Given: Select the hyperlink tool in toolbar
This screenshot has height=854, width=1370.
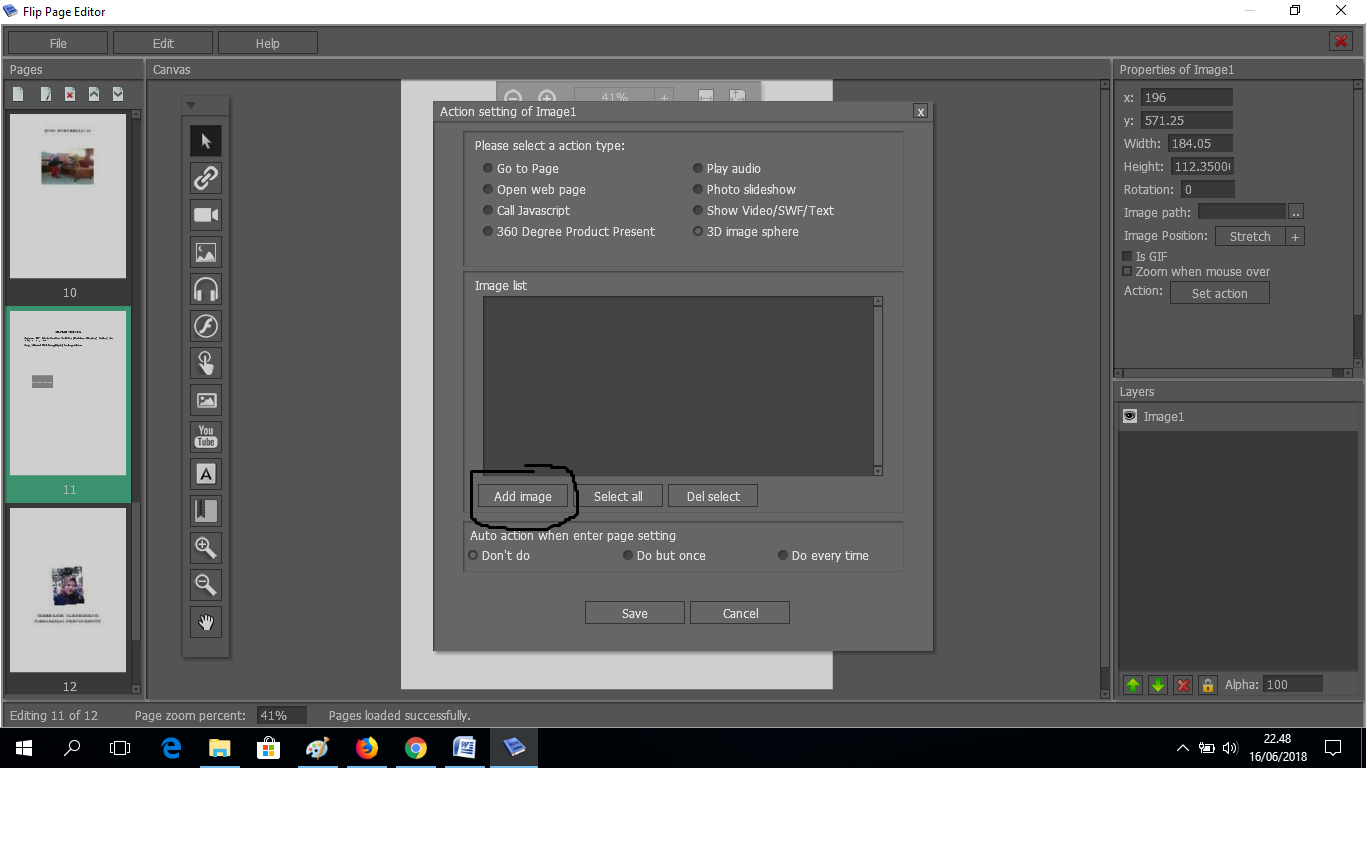Looking at the screenshot, I should [x=205, y=177].
